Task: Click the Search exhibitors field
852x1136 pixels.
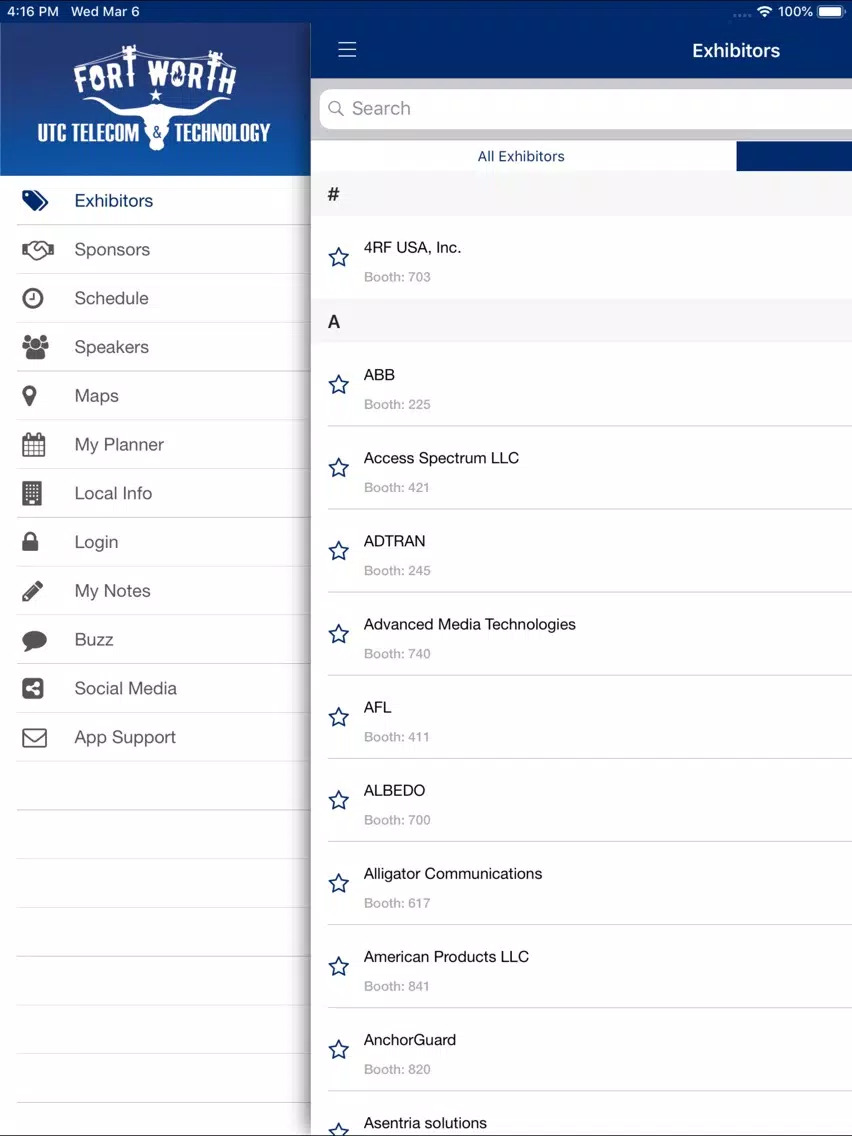Action: (585, 109)
